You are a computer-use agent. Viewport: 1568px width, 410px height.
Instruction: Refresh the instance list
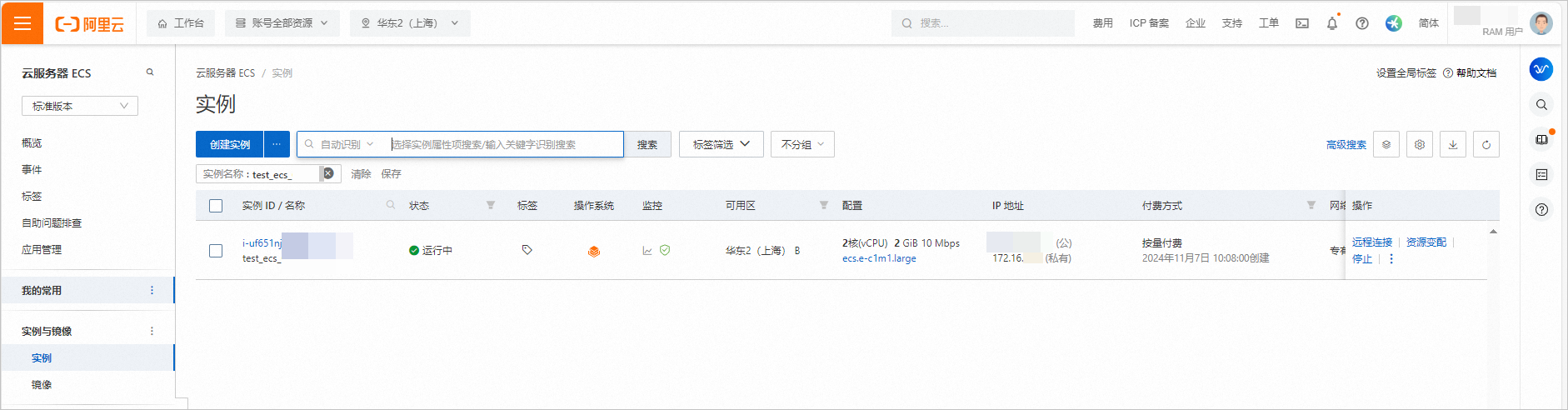tap(1486, 144)
